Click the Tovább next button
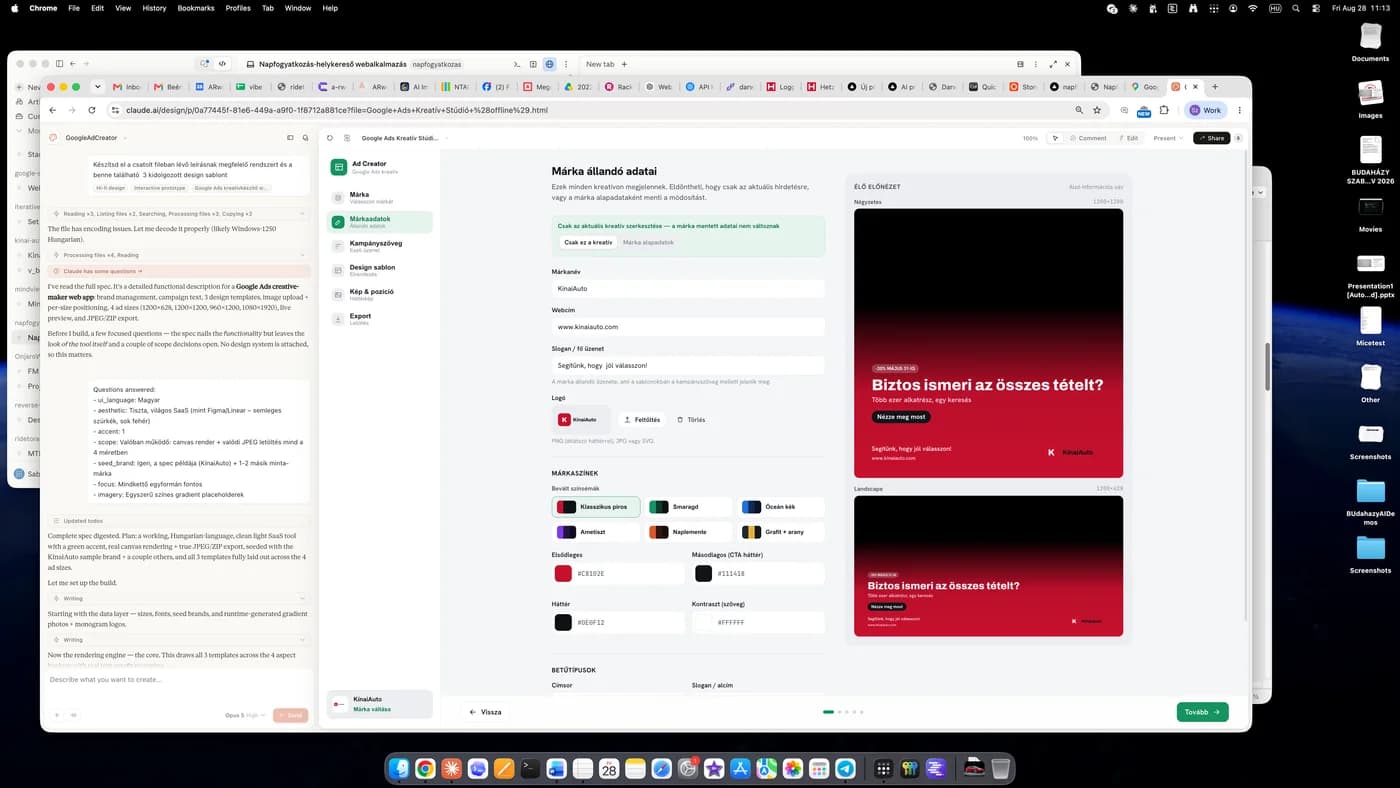The image size is (1400, 788). (x=1202, y=712)
